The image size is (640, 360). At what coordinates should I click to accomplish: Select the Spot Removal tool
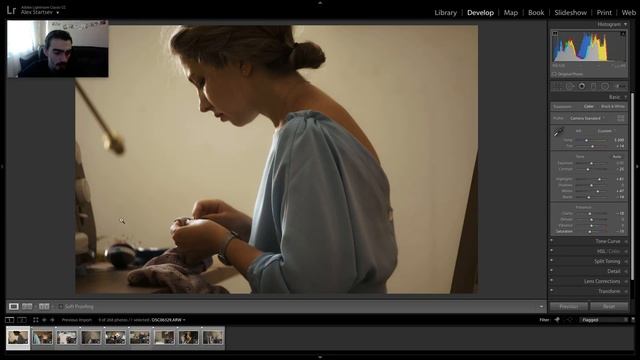[x=569, y=86]
